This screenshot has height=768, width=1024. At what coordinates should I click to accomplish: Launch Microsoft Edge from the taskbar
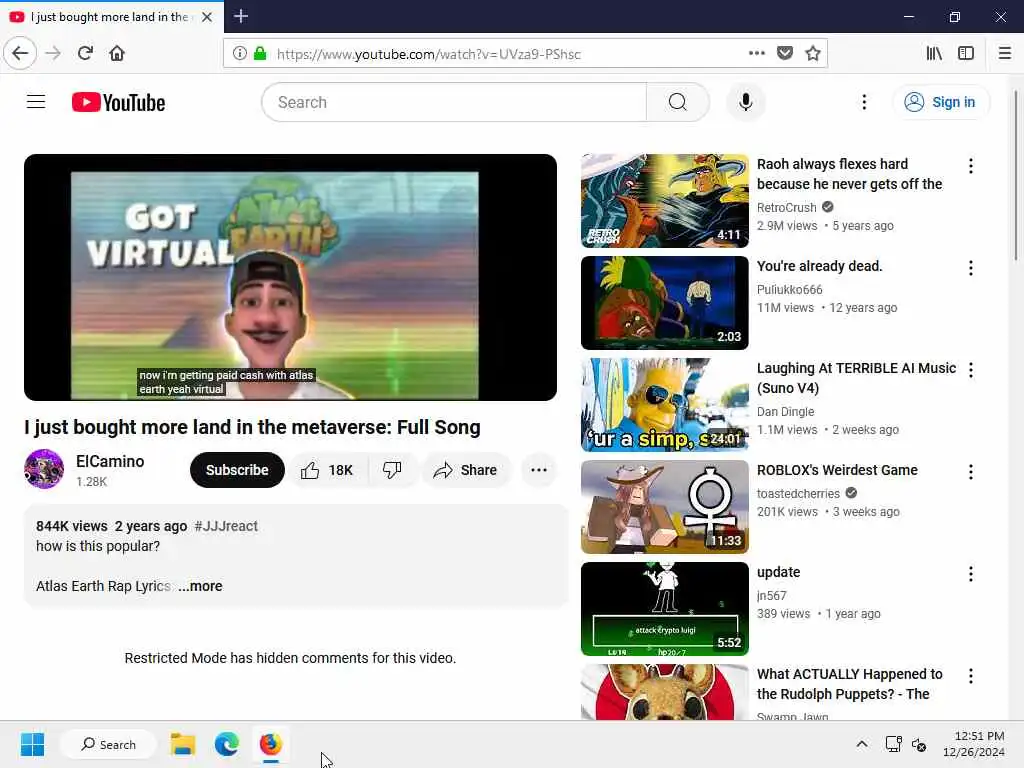[227, 744]
